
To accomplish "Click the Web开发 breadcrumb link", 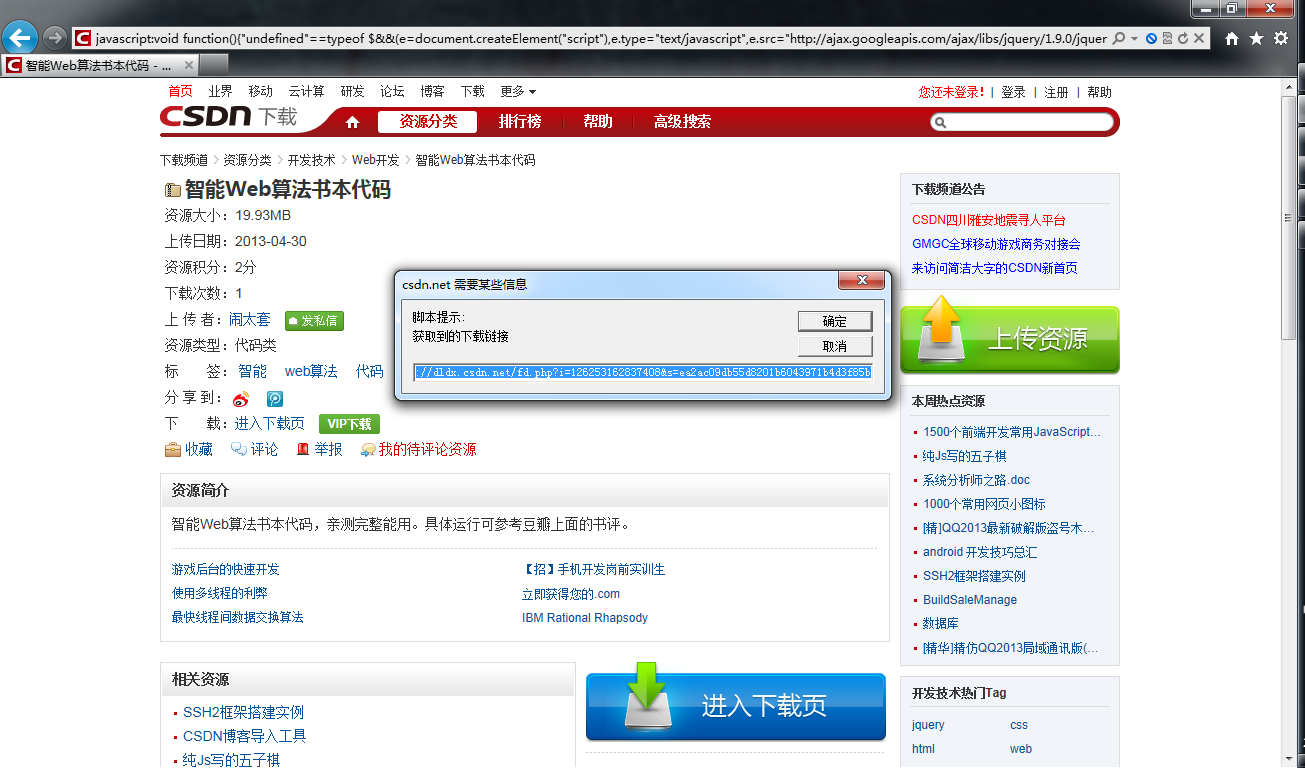I will (375, 160).
